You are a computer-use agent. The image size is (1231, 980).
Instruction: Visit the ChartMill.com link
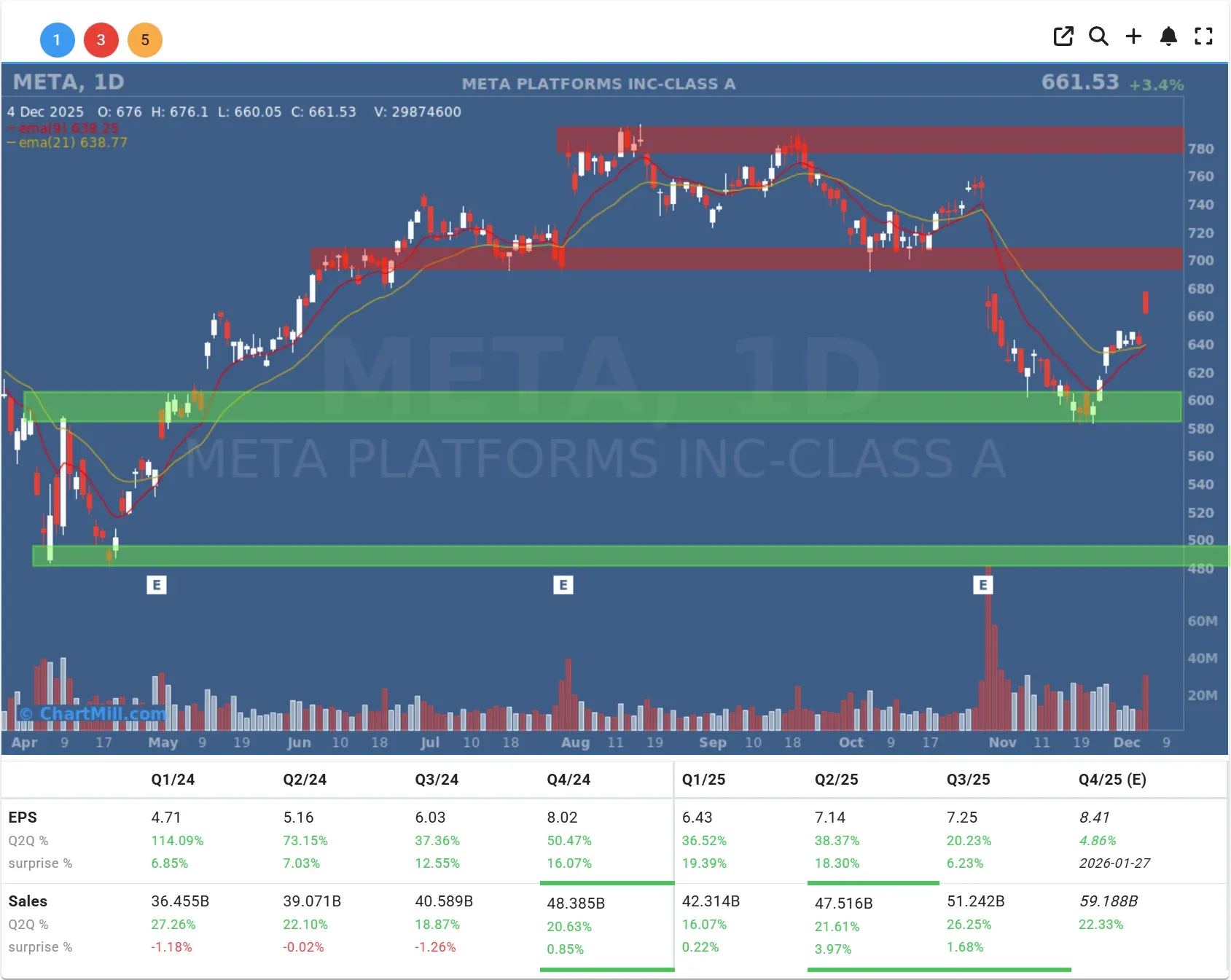pos(93,714)
